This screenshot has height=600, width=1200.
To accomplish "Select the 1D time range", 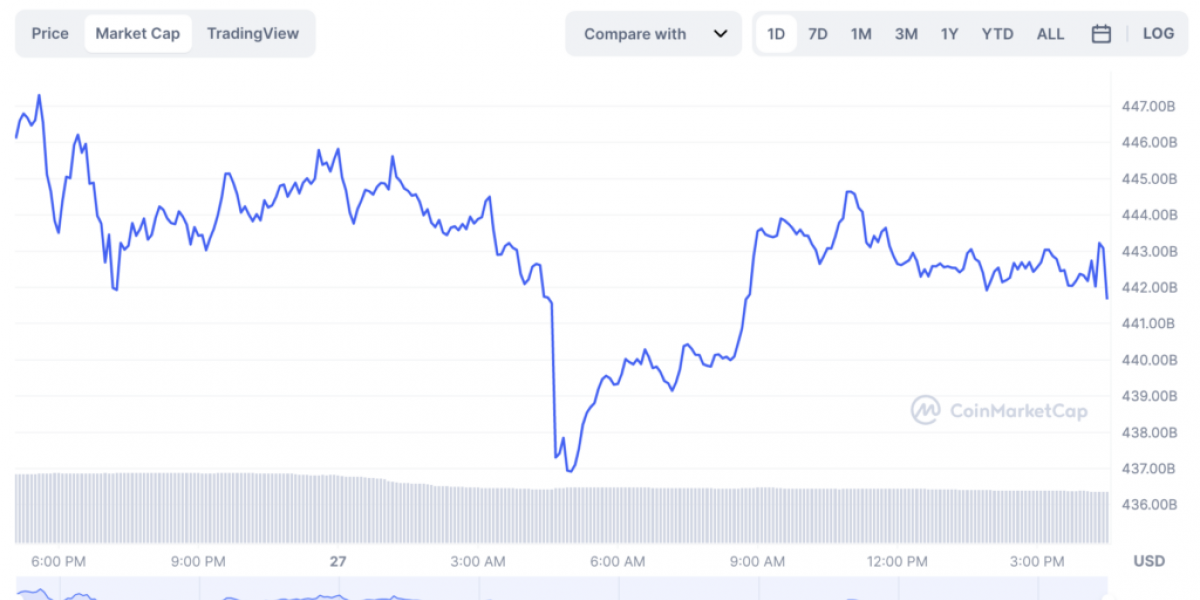I will click(x=776, y=34).
